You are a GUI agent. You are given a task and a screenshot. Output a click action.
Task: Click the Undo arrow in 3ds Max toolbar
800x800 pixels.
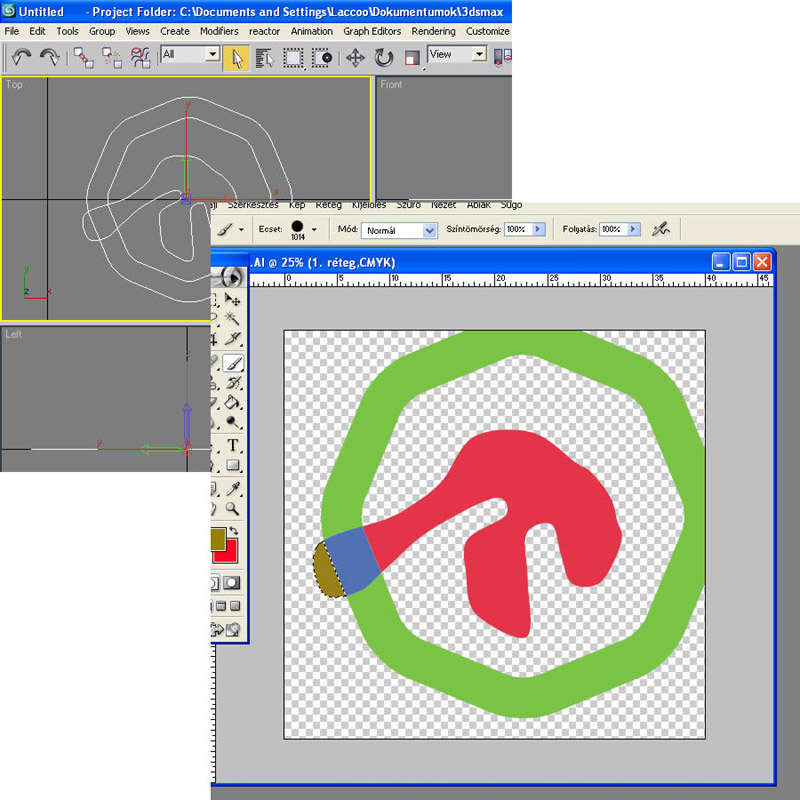pos(21,57)
